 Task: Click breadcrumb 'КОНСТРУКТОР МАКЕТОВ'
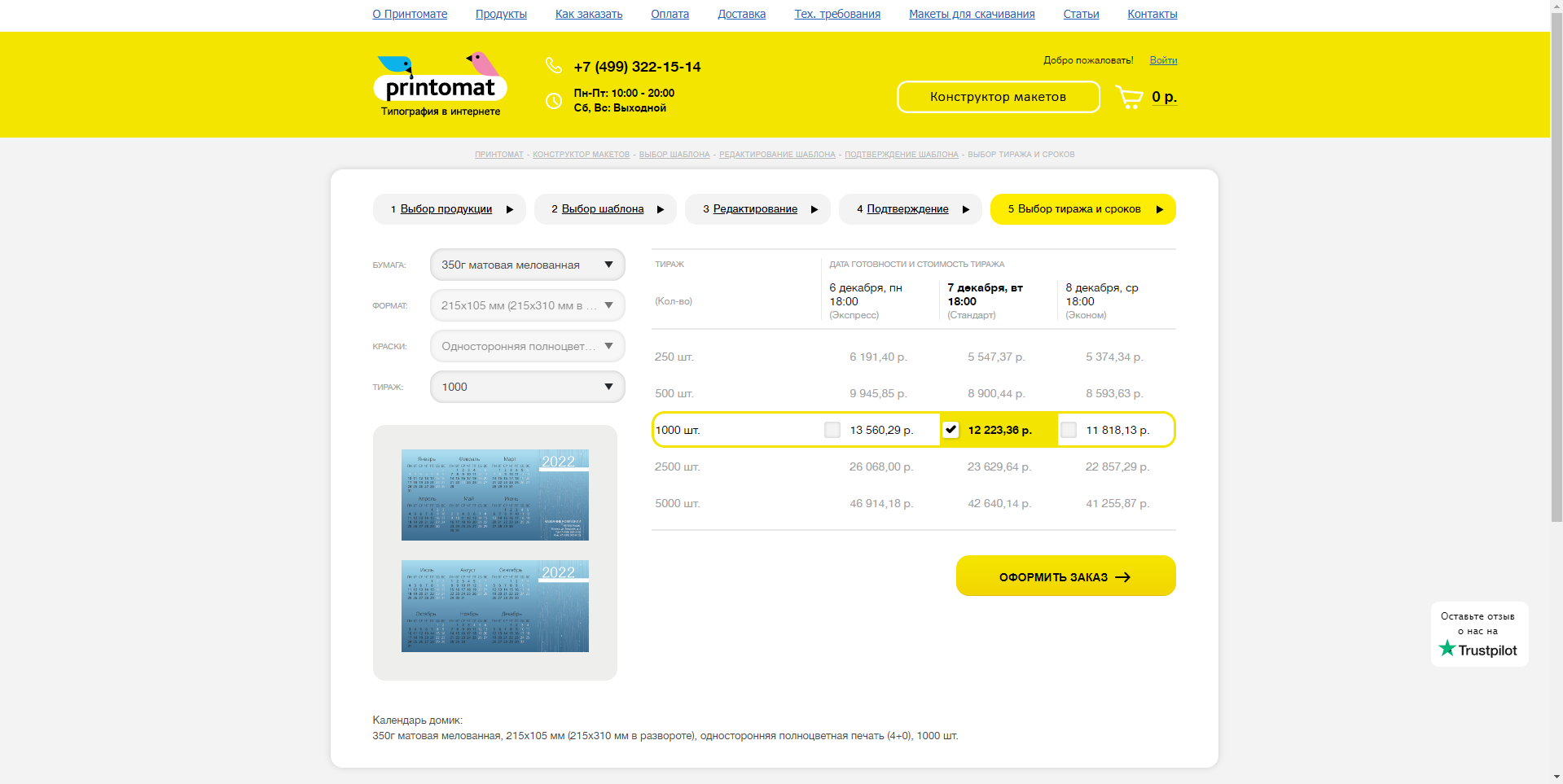[581, 155]
